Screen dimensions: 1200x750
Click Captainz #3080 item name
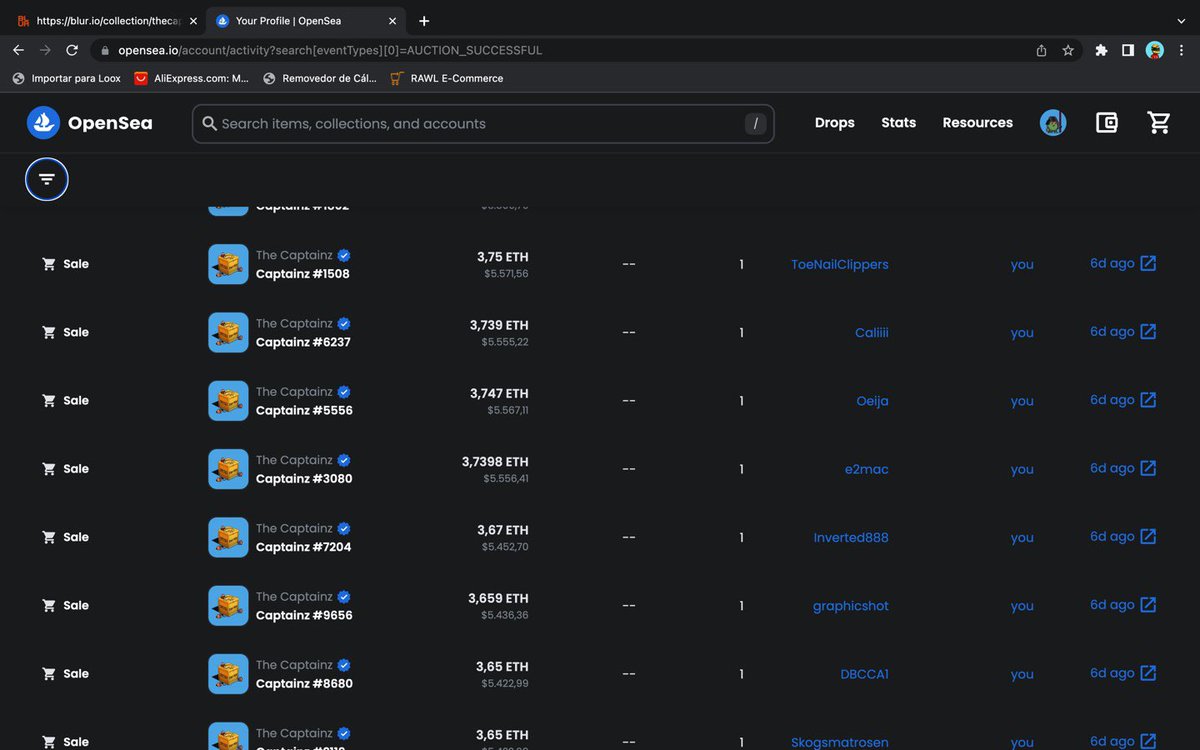(304, 478)
